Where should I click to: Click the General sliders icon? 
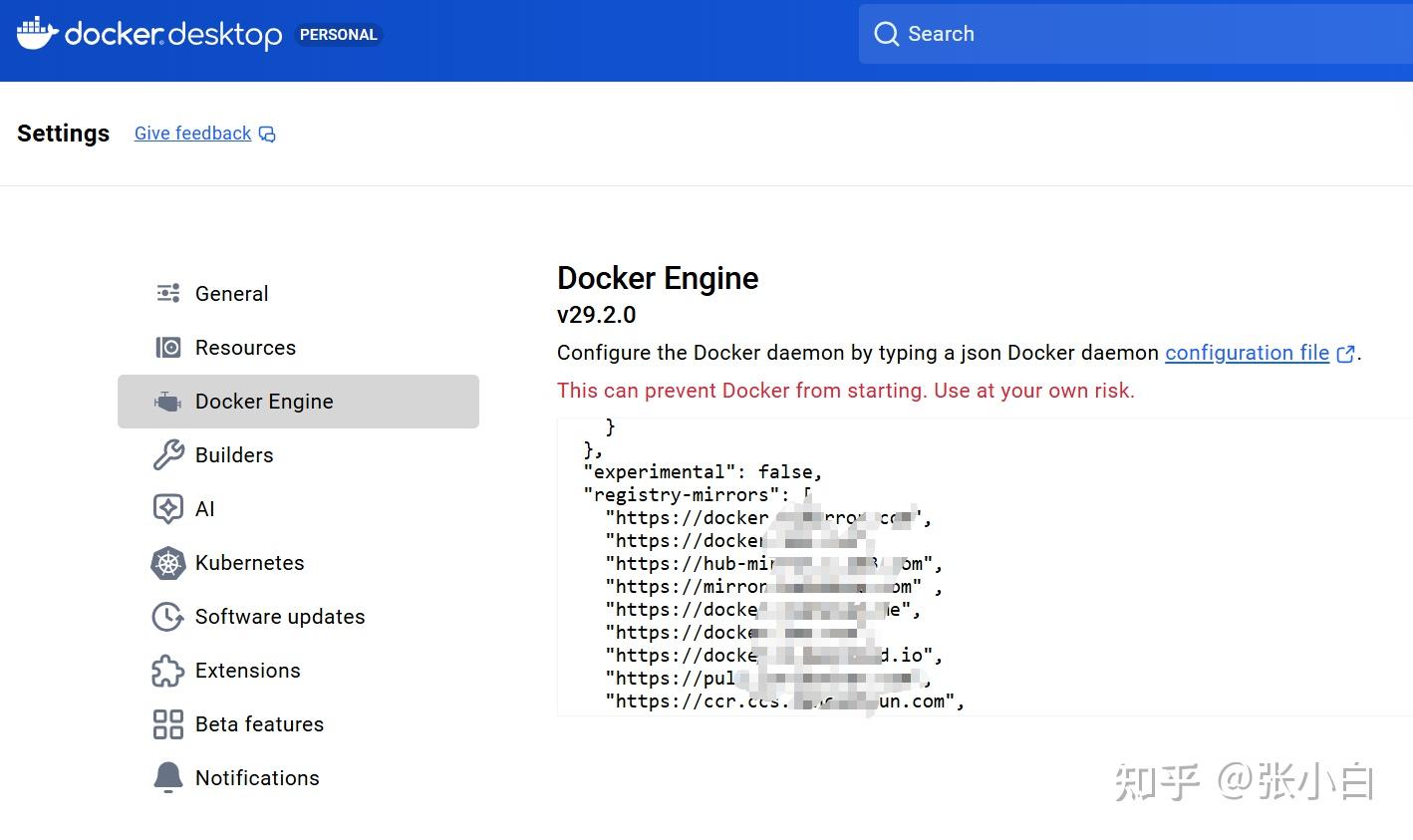[168, 293]
